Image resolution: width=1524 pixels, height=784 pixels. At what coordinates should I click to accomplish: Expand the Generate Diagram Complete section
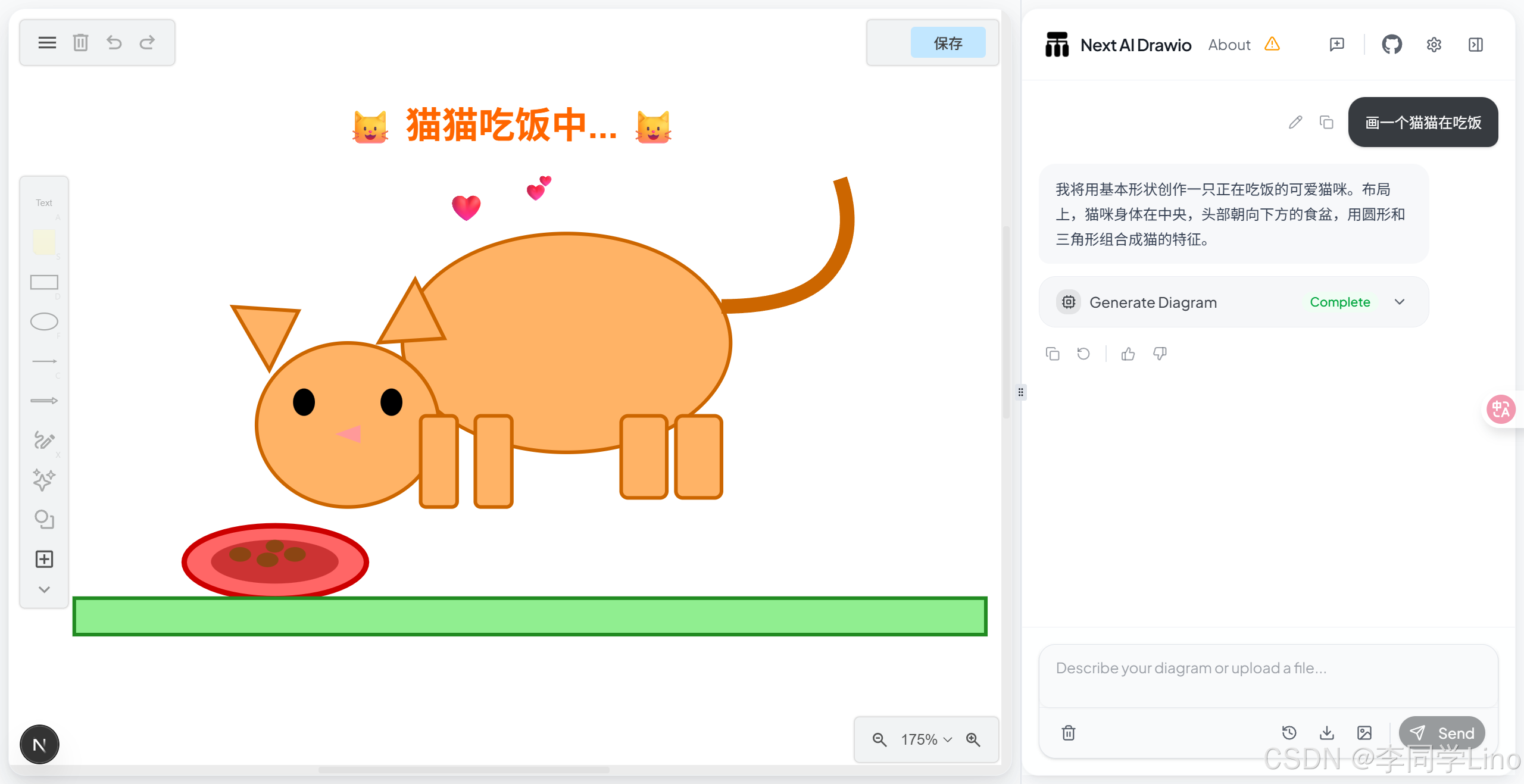tap(1399, 302)
